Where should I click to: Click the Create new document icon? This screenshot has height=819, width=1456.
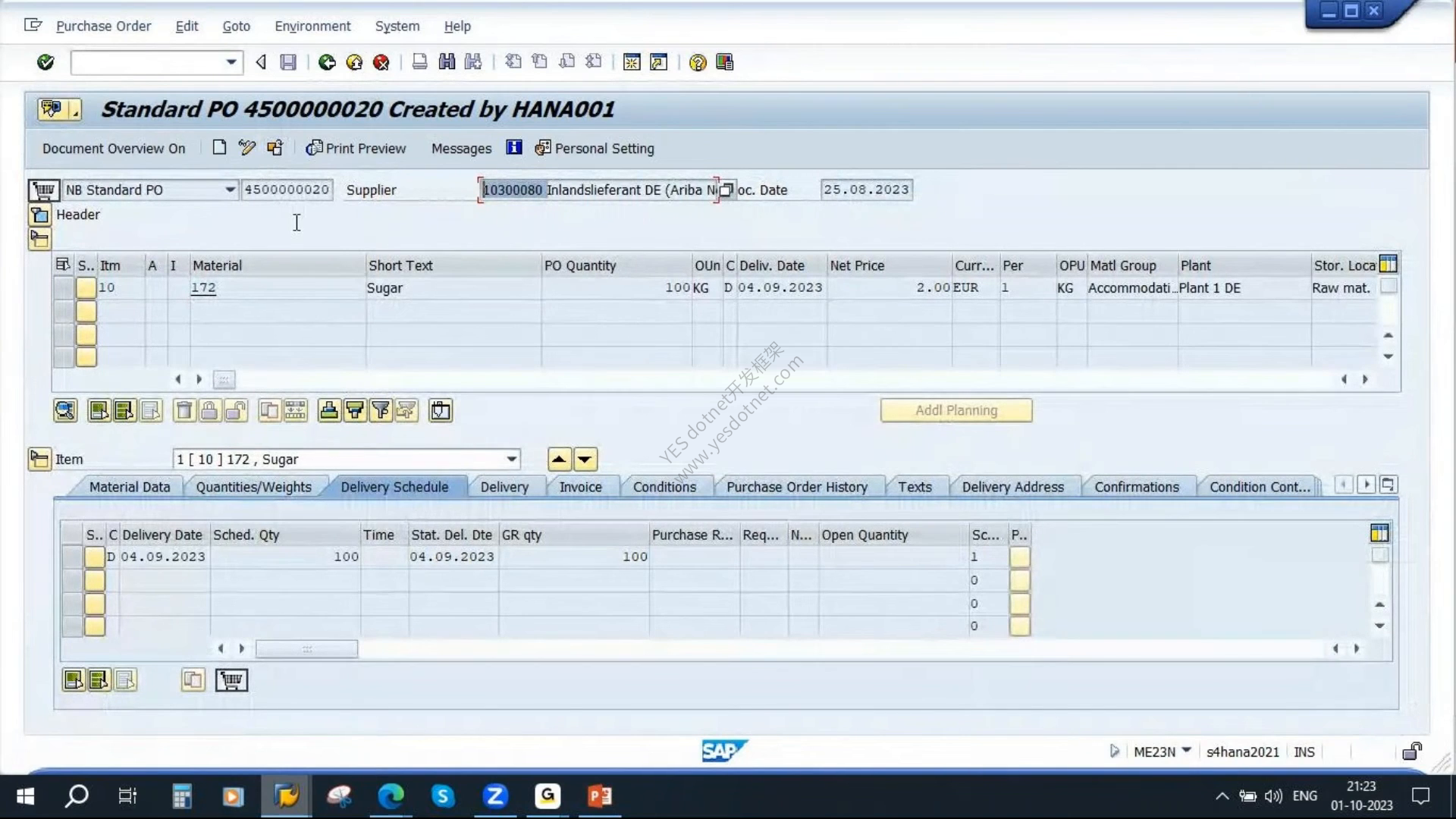219,148
